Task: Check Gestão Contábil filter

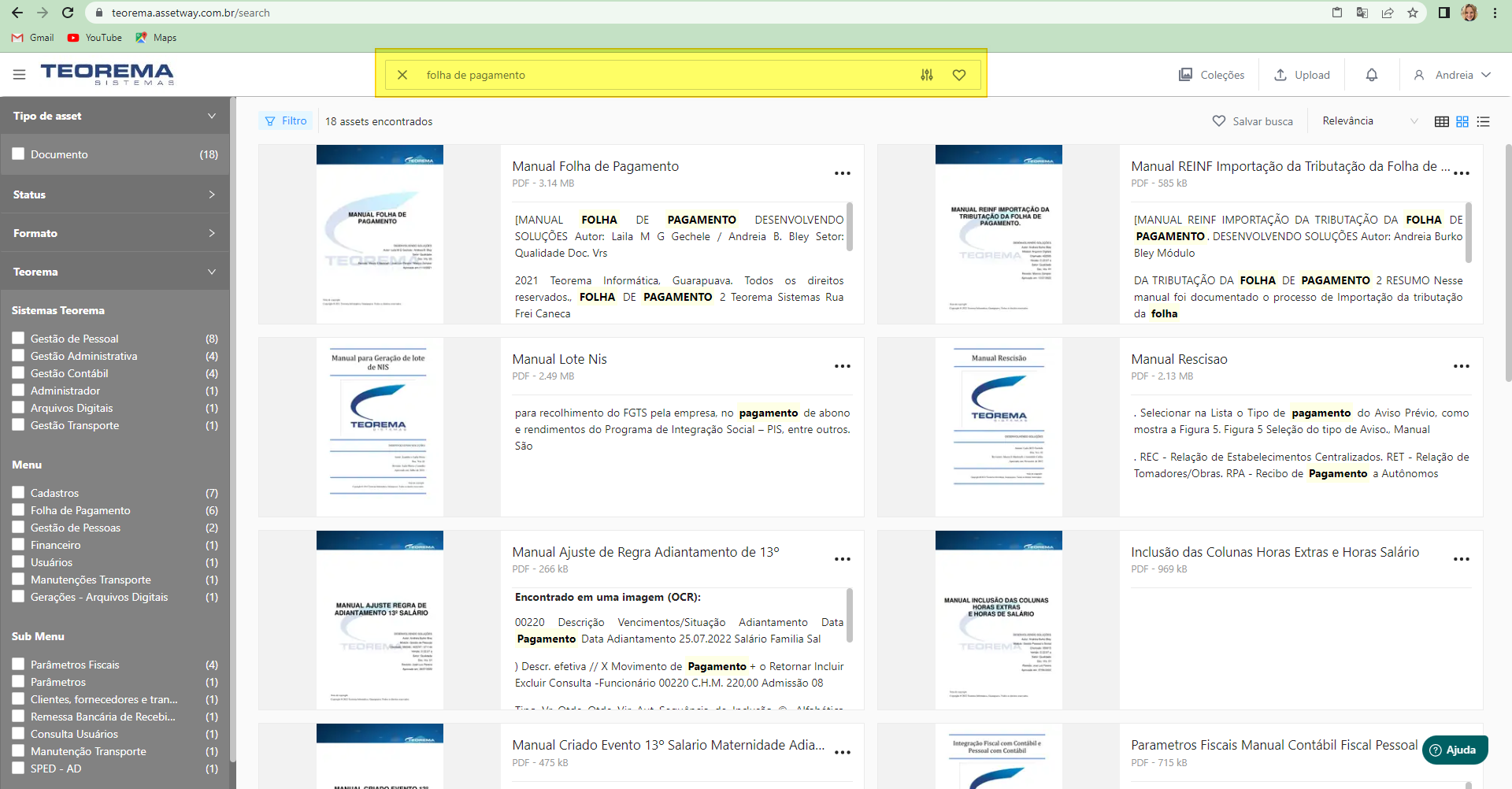Action: coord(18,372)
